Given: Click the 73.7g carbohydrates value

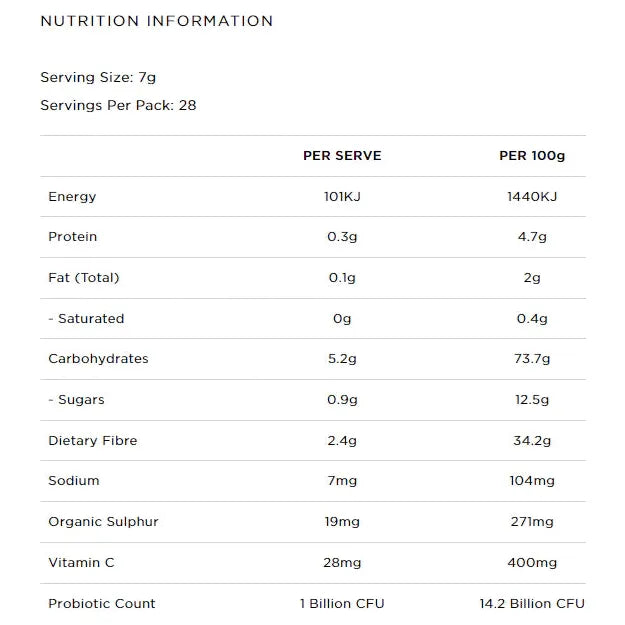Looking at the screenshot, I should tap(532, 359).
